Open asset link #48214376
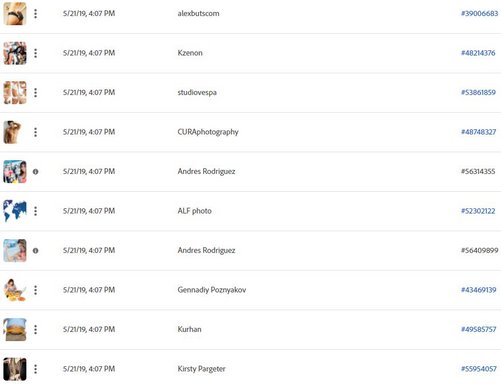The height and width of the screenshot is (384, 501). (478, 53)
